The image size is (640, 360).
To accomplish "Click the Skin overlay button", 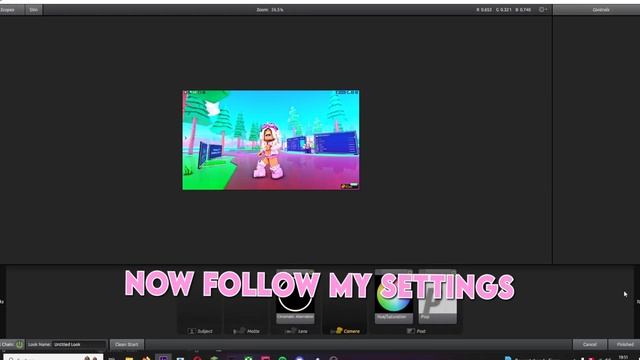I will pos(33,10).
